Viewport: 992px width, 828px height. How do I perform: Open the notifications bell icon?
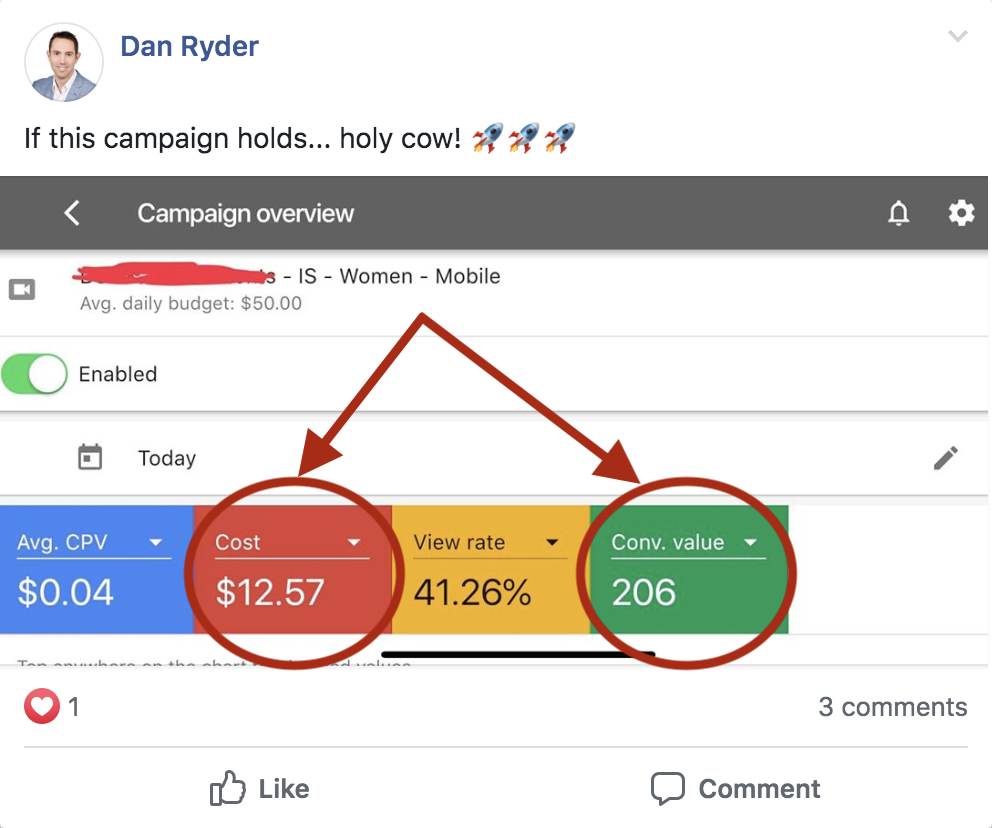pyautogui.click(x=899, y=213)
